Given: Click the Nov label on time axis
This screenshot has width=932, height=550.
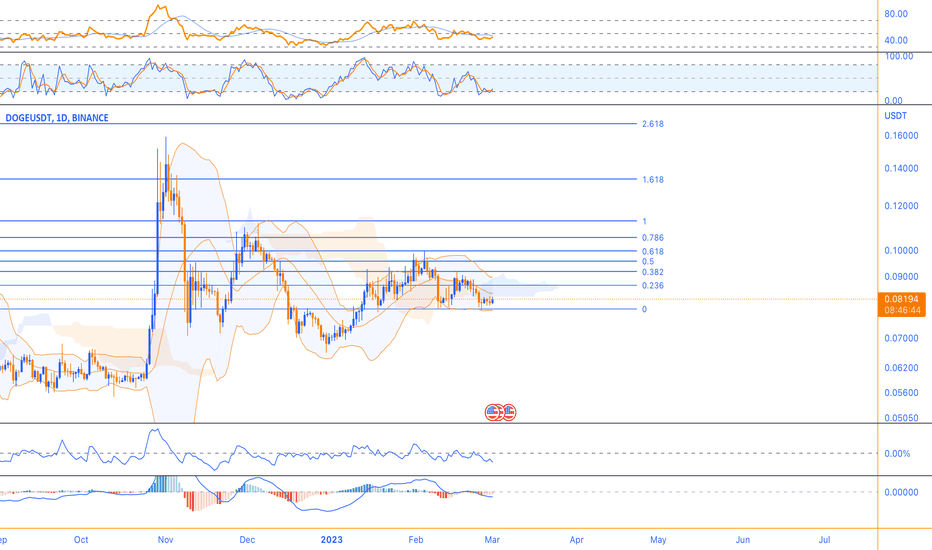Looking at the screenshot, I should 165,540.
